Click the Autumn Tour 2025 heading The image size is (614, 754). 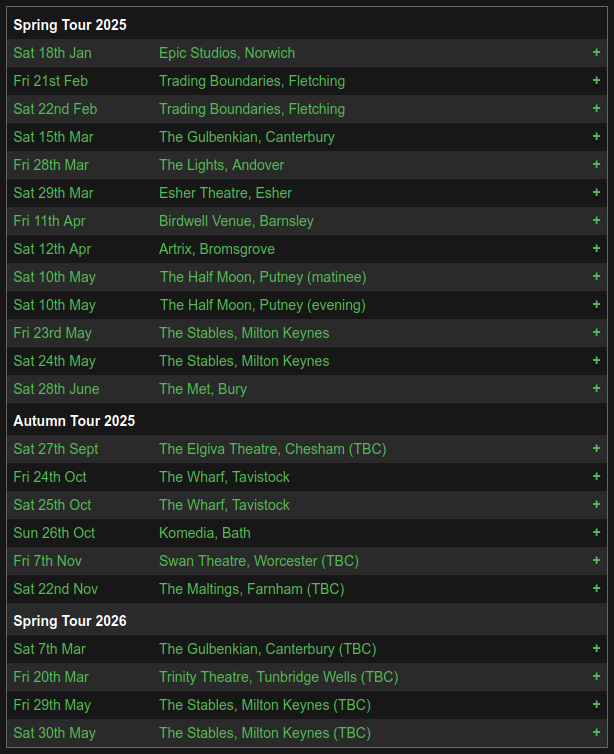click(74, 421)
